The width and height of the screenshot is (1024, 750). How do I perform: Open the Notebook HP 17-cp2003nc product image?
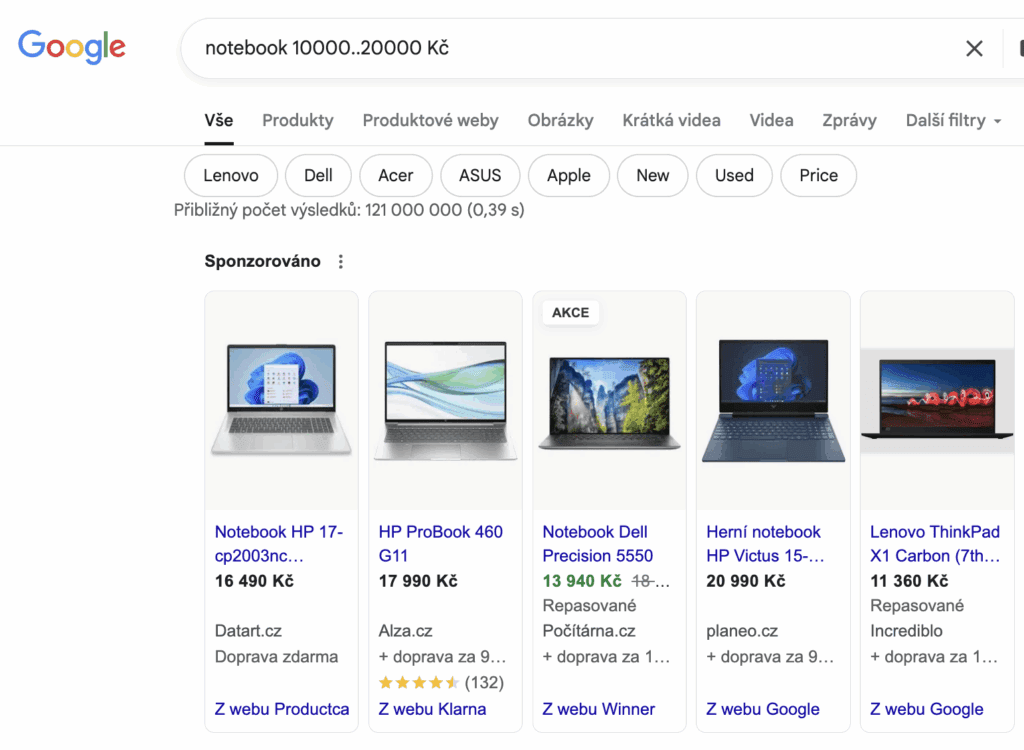tap(281, 400)
